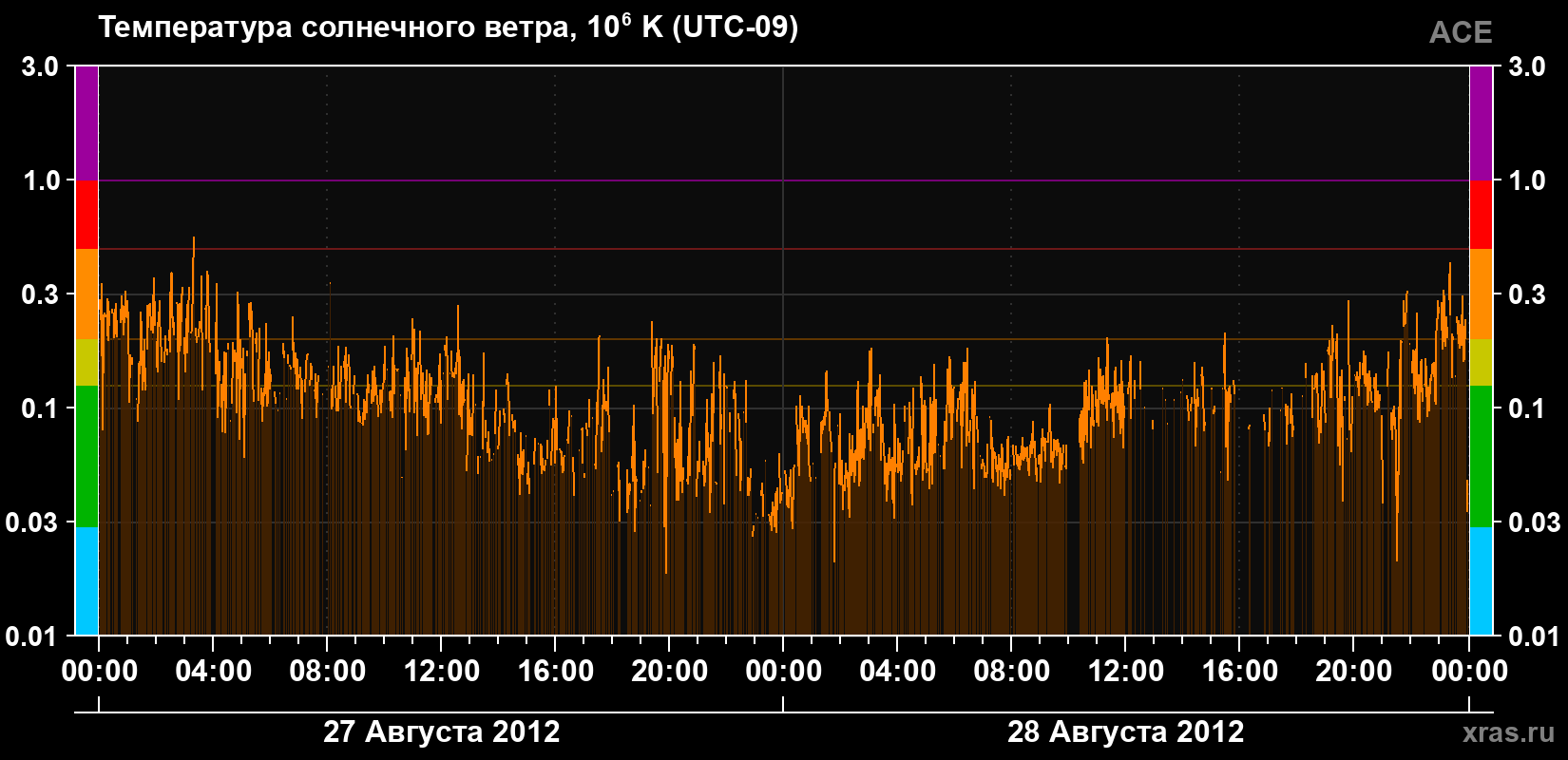The image size is (1568, 760).
Task: Click the "0.1" value on the left axis
Action: 41,408
